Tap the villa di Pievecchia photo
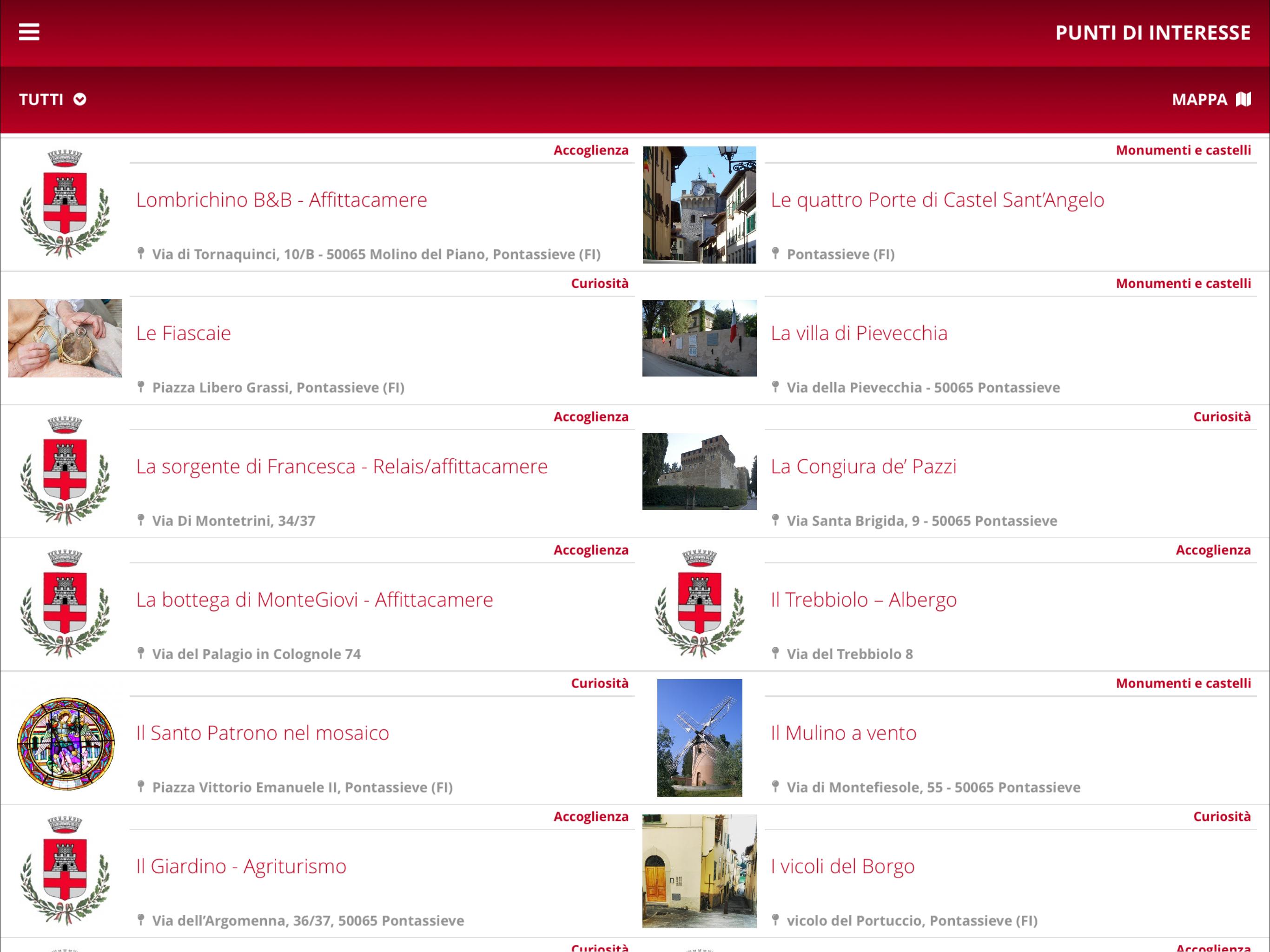 point(699,338)
